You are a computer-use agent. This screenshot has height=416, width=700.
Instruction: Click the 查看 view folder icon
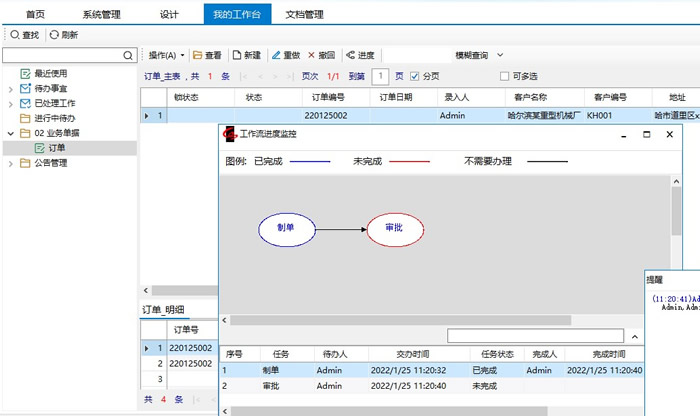(198, 55)
